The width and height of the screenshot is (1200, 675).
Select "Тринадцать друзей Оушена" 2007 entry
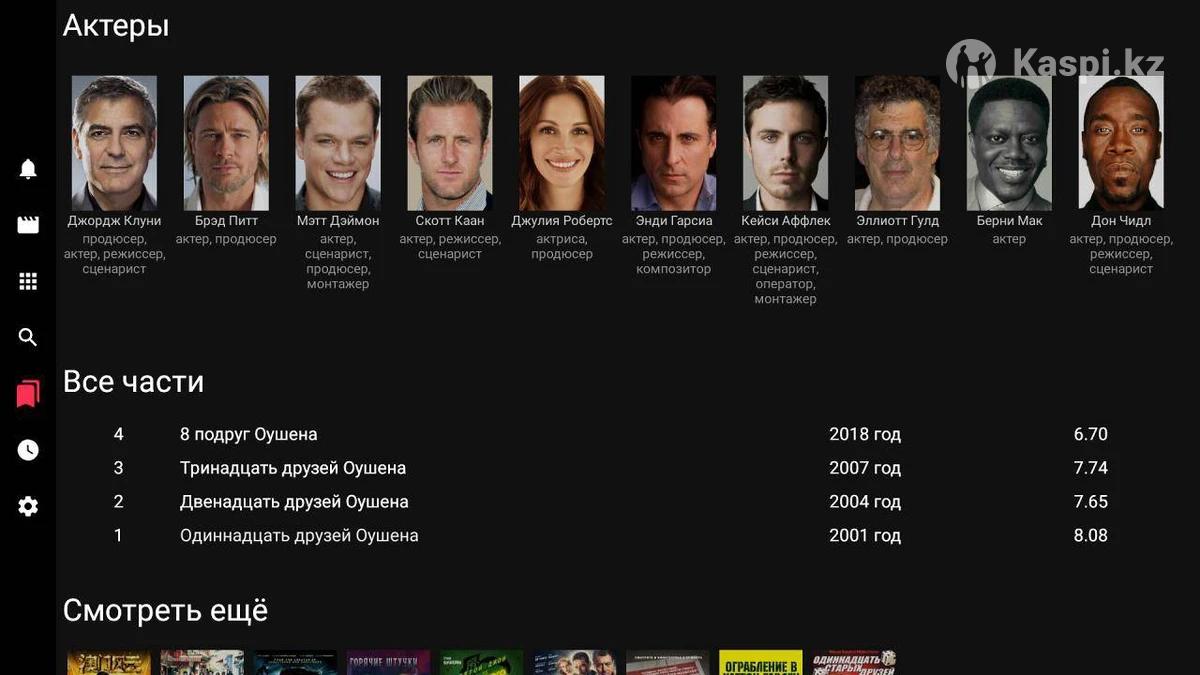(x=293, y=468)
